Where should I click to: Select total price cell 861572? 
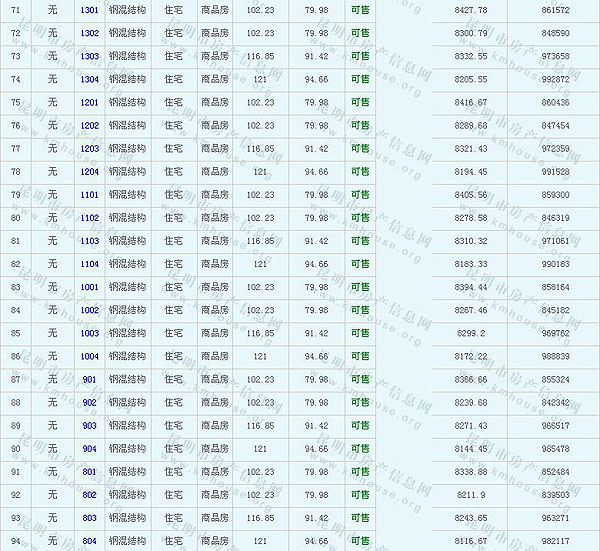(554, 10)
